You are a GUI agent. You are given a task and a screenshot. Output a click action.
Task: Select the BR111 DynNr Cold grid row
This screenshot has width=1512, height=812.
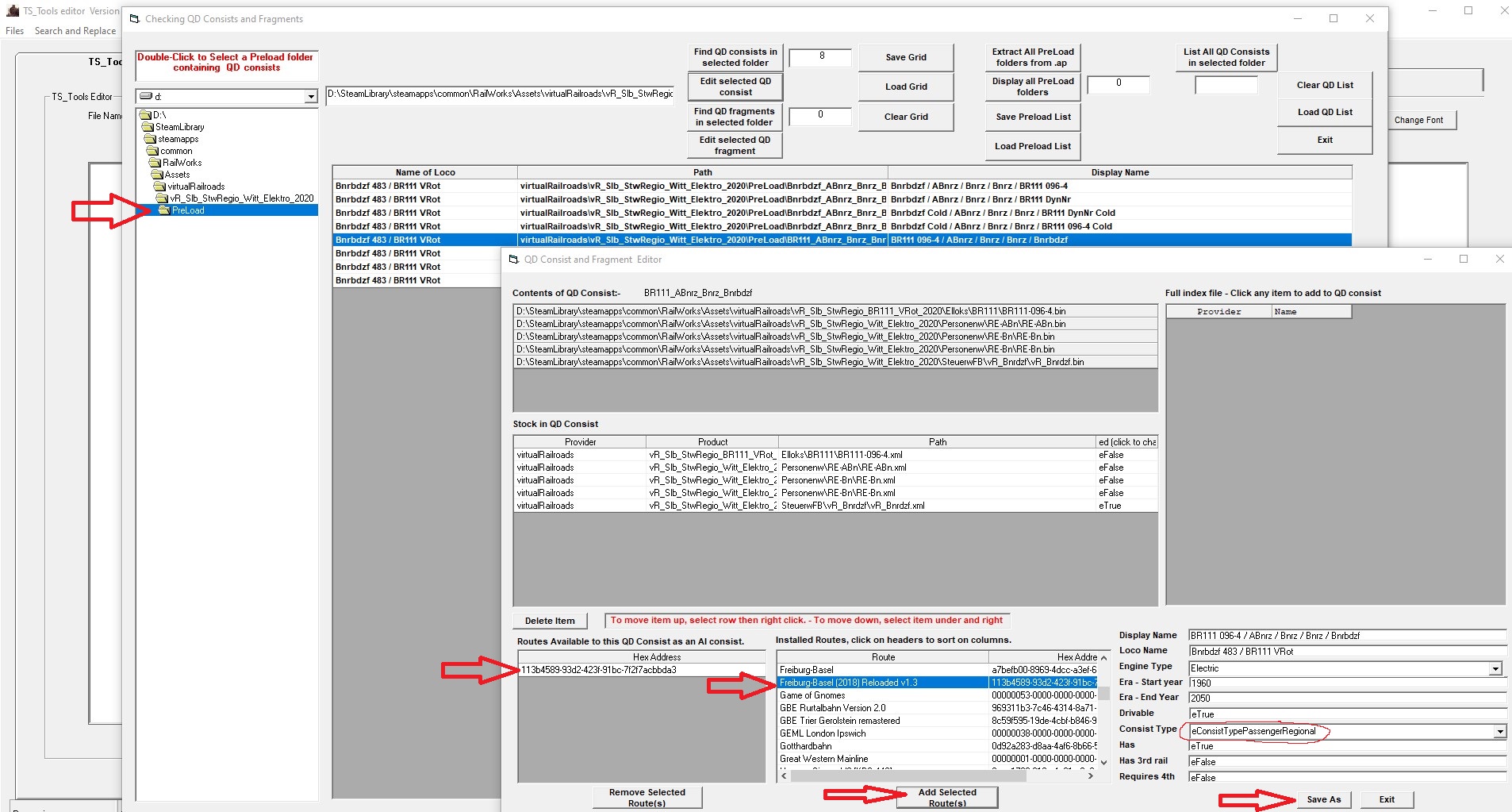coord(842,213)
